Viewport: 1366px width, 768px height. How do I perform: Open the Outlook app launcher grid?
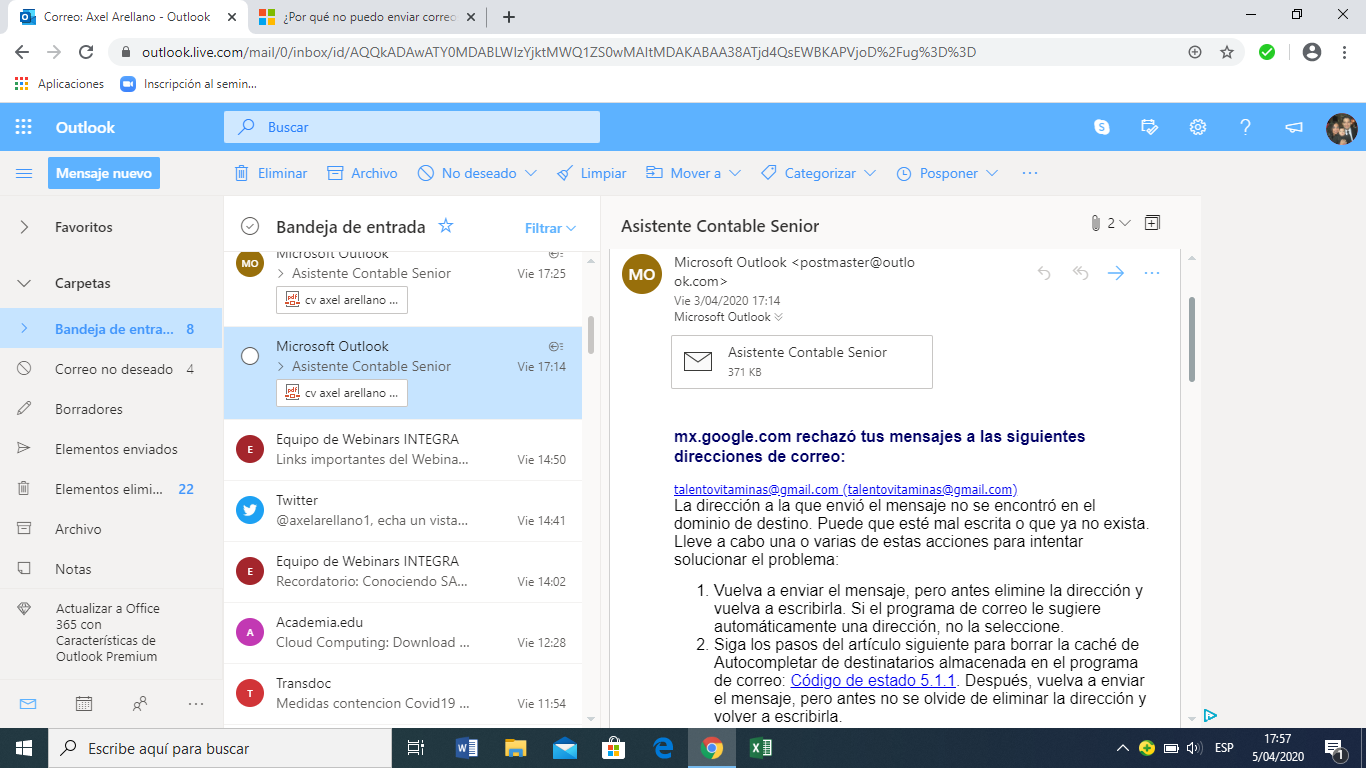pos(24,127)
